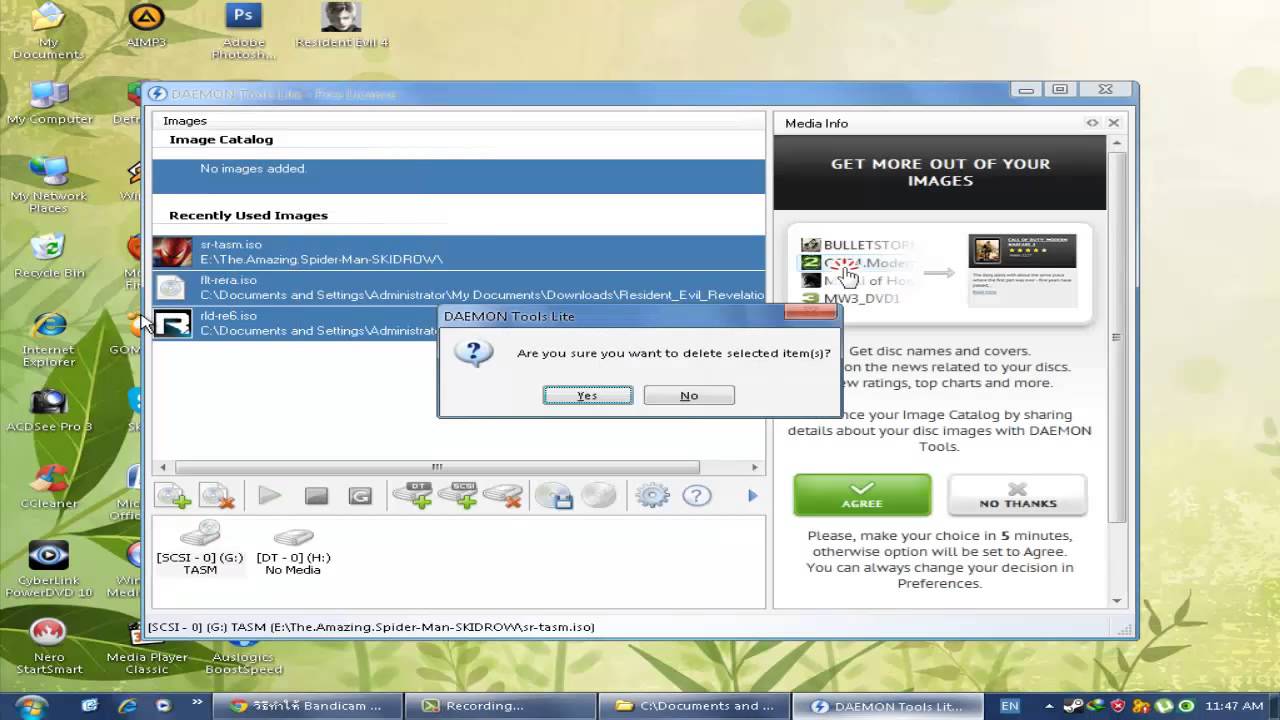Screen dimensions: 1280x720
Task: Confirm deletion with Yes button
Action: pos(588,396)
